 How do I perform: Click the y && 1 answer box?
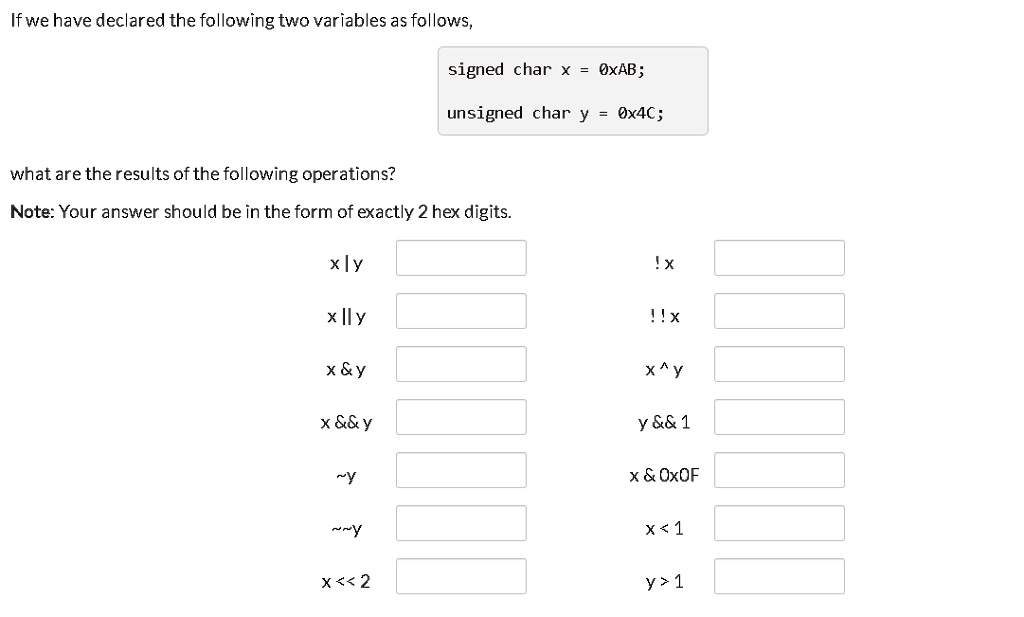point(779,417)
